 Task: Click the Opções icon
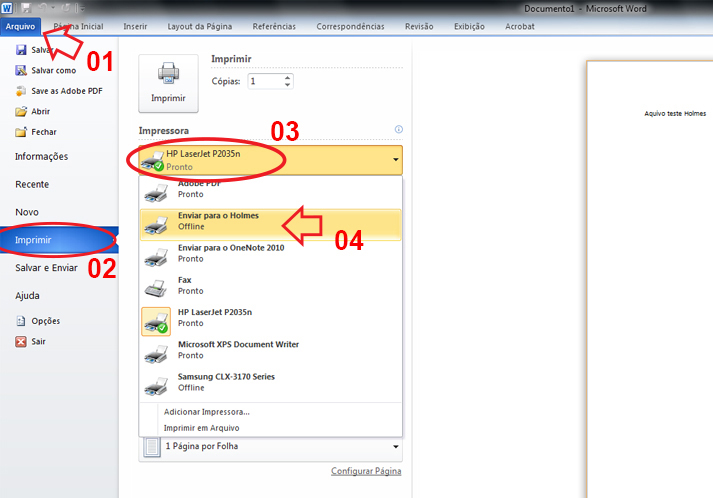click(21, 321)
